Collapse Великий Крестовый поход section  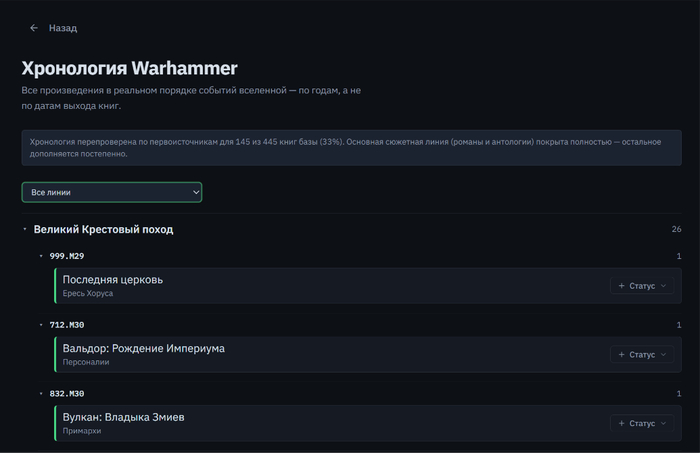pos(25,229)
